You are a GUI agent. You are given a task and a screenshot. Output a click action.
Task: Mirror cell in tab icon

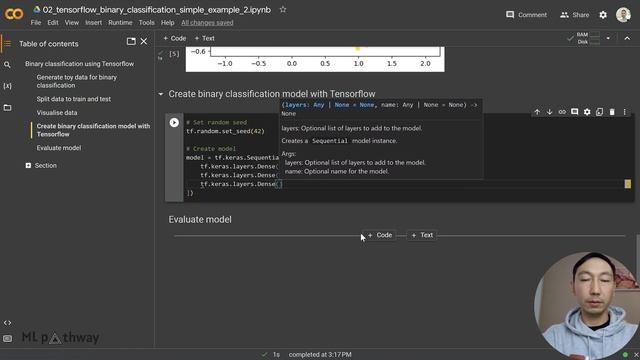click(599, 112)
